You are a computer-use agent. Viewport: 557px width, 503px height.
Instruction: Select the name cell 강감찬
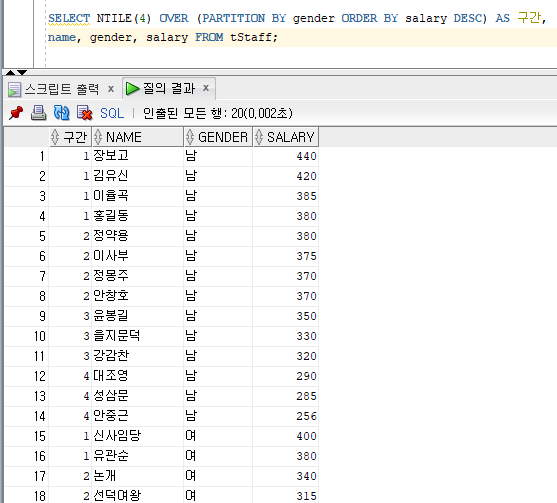[138, 356]
